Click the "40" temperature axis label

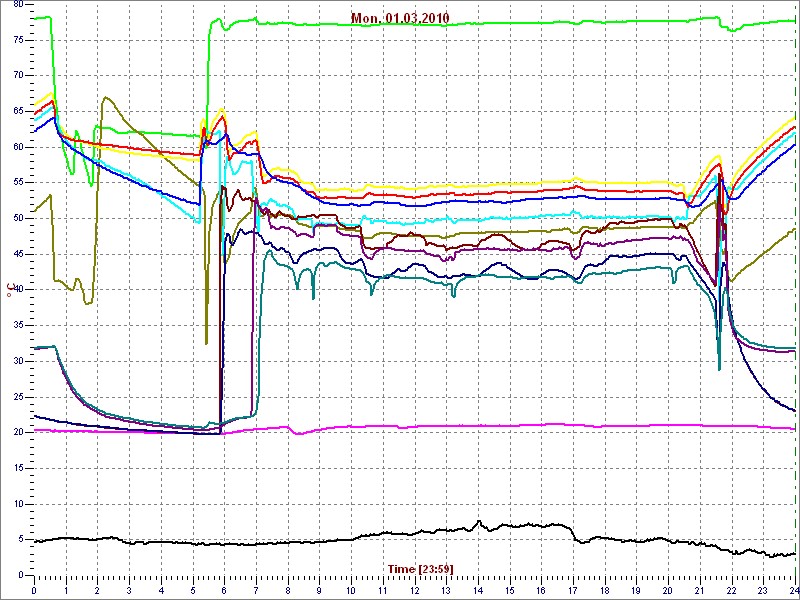point(19,289)
